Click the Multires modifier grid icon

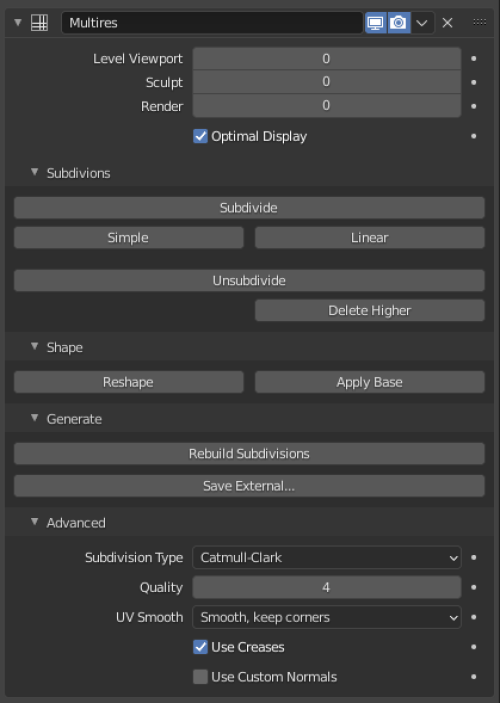click(x=39, y=22)
